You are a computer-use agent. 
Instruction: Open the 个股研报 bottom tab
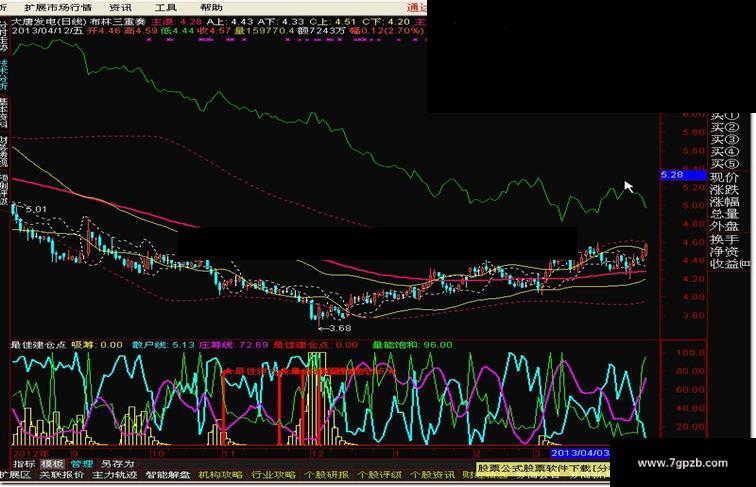(326, 475)
